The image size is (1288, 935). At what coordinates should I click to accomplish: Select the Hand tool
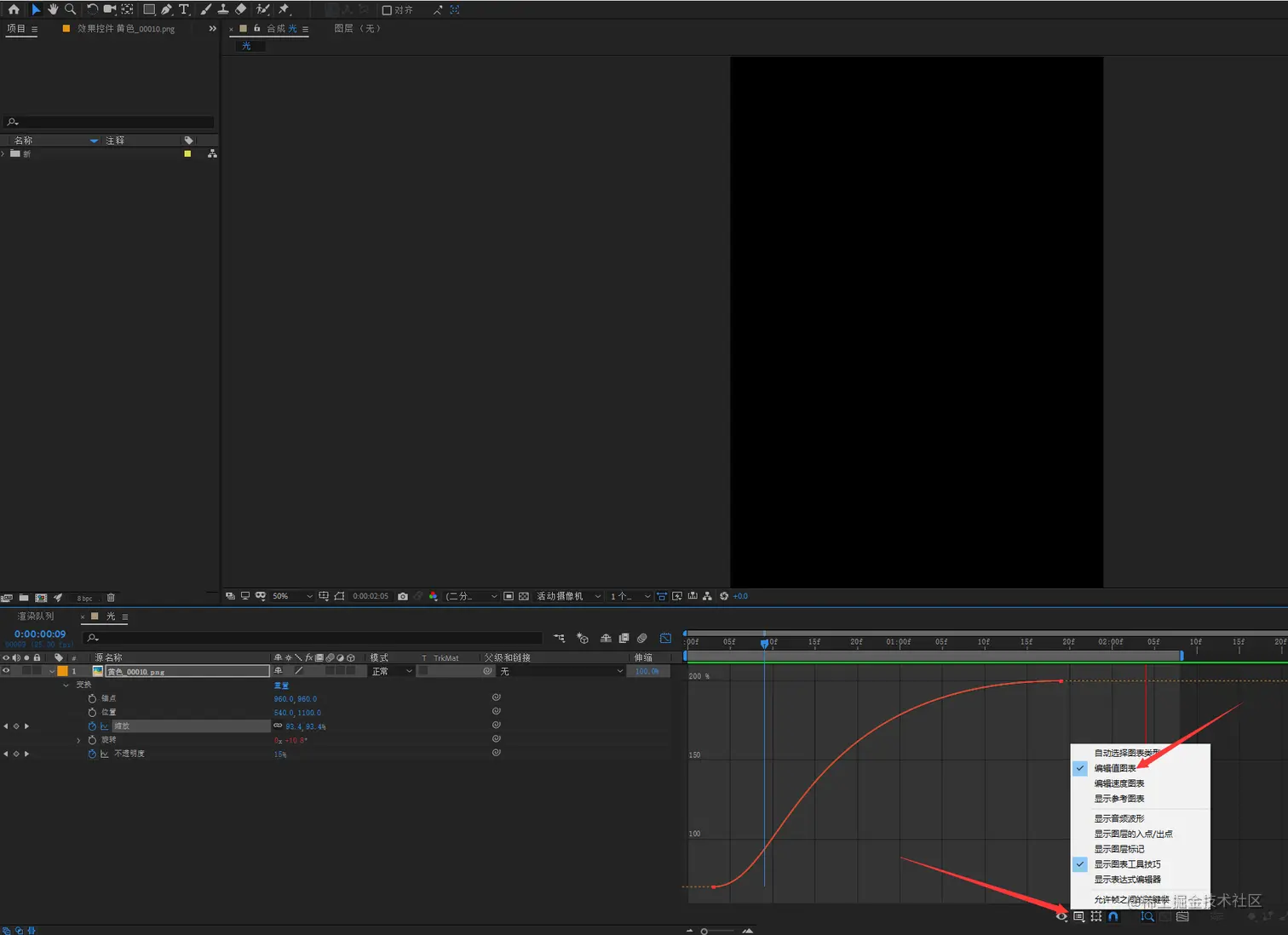click(x=53, y=9)
